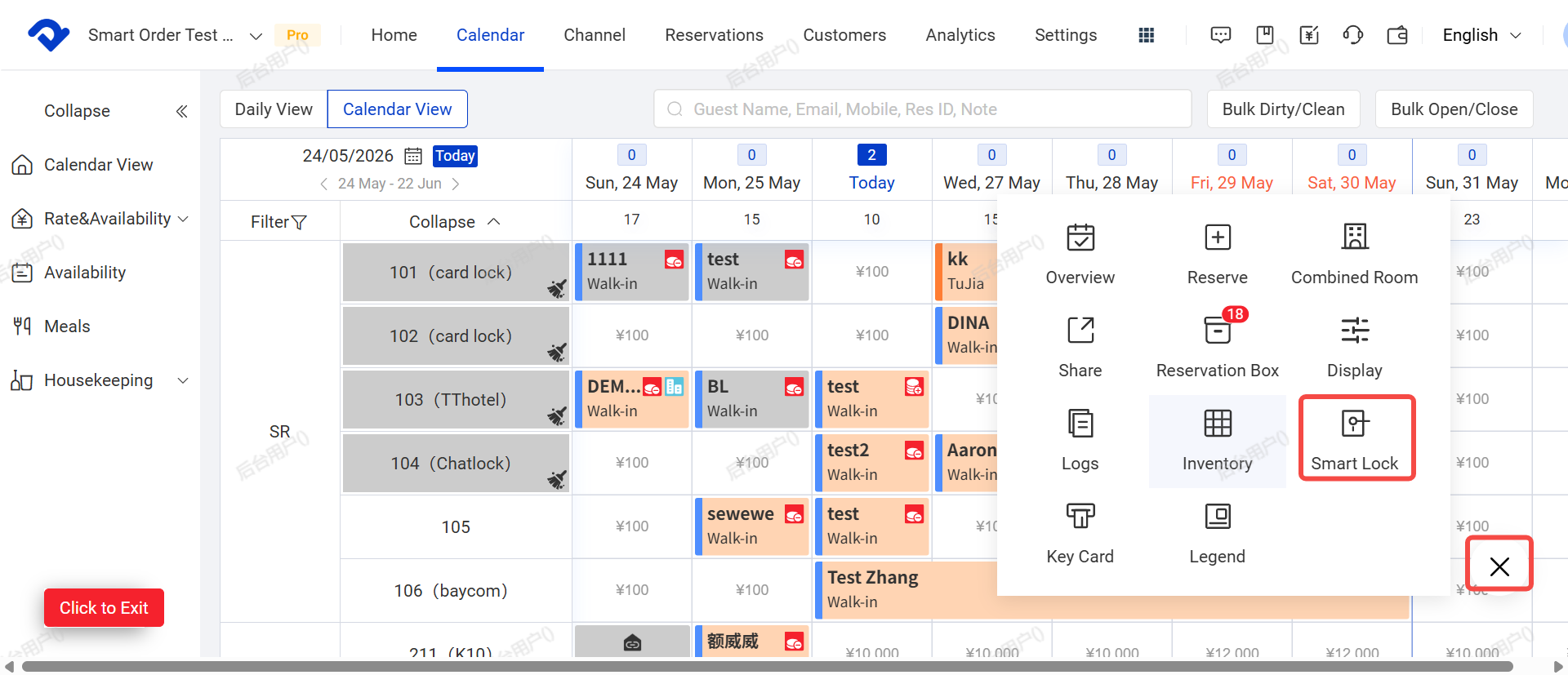Select the Fri, 29 May column header

tap(1232, 170)
